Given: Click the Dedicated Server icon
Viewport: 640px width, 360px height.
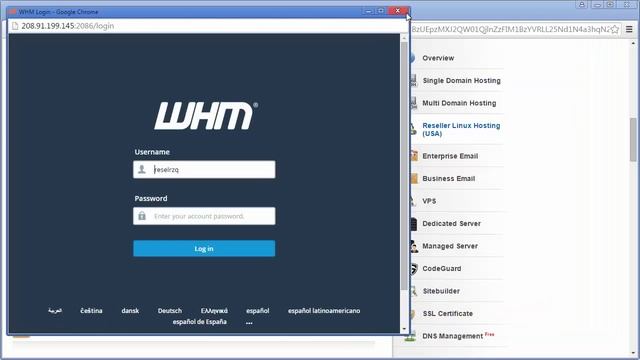Looking at the screenshot, I should pos(414,224).
